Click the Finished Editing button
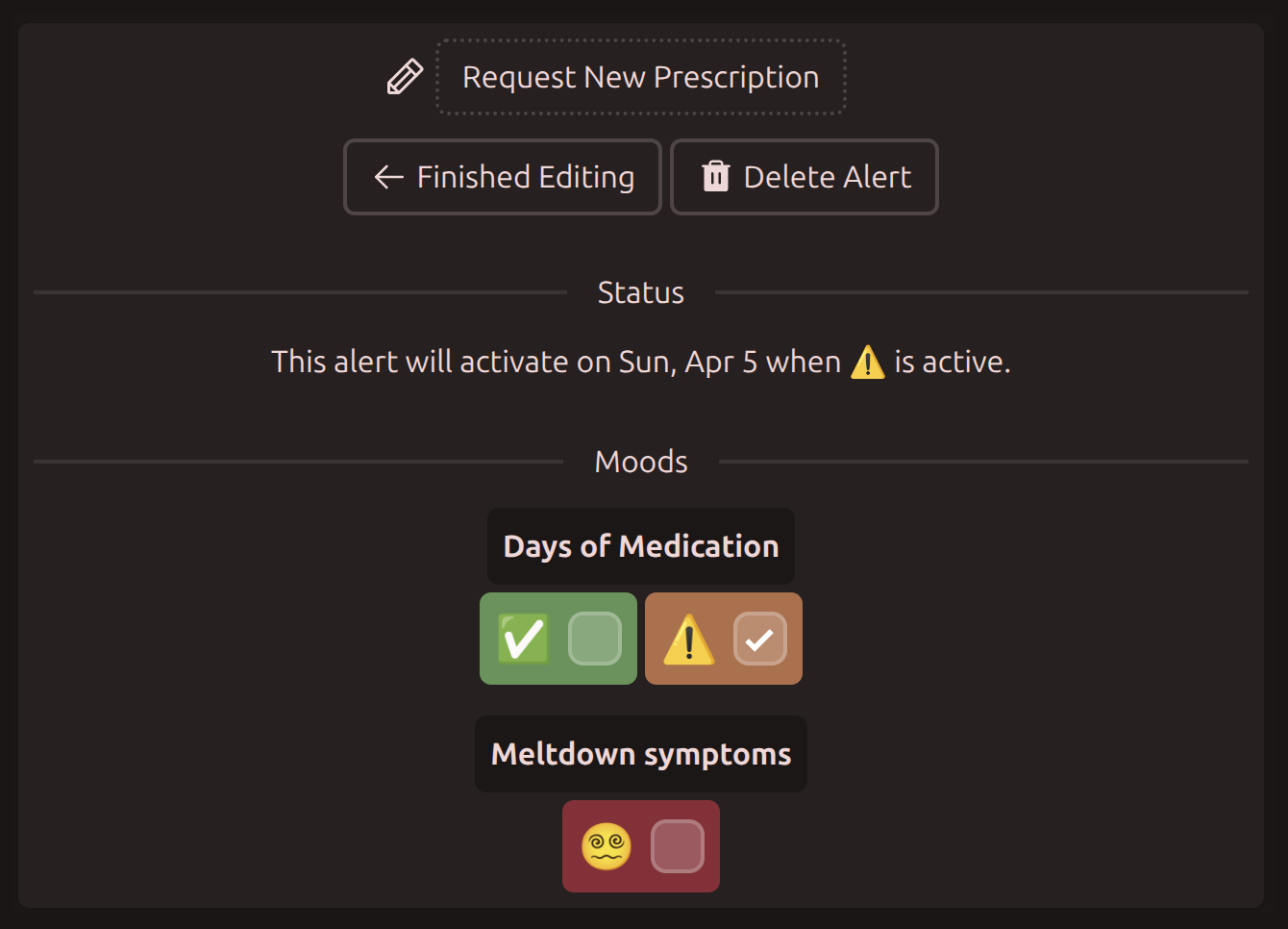Viewport: 1288px width, 929px height. (502, 177)
